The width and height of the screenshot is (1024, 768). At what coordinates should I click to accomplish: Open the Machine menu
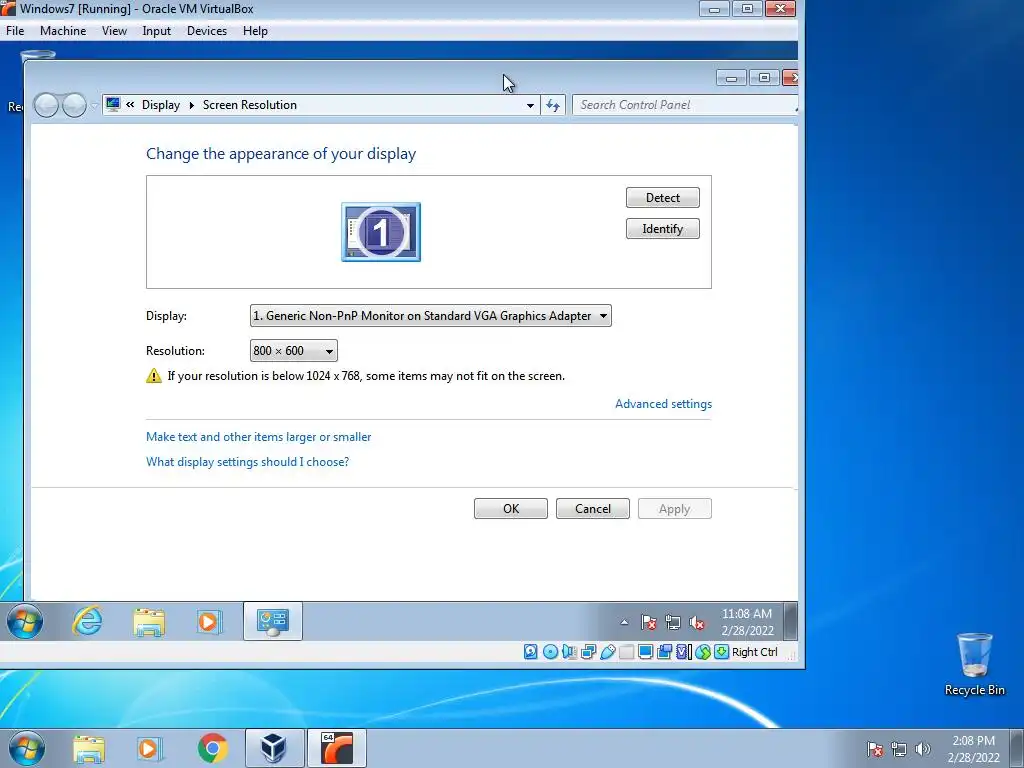[63, 31]
